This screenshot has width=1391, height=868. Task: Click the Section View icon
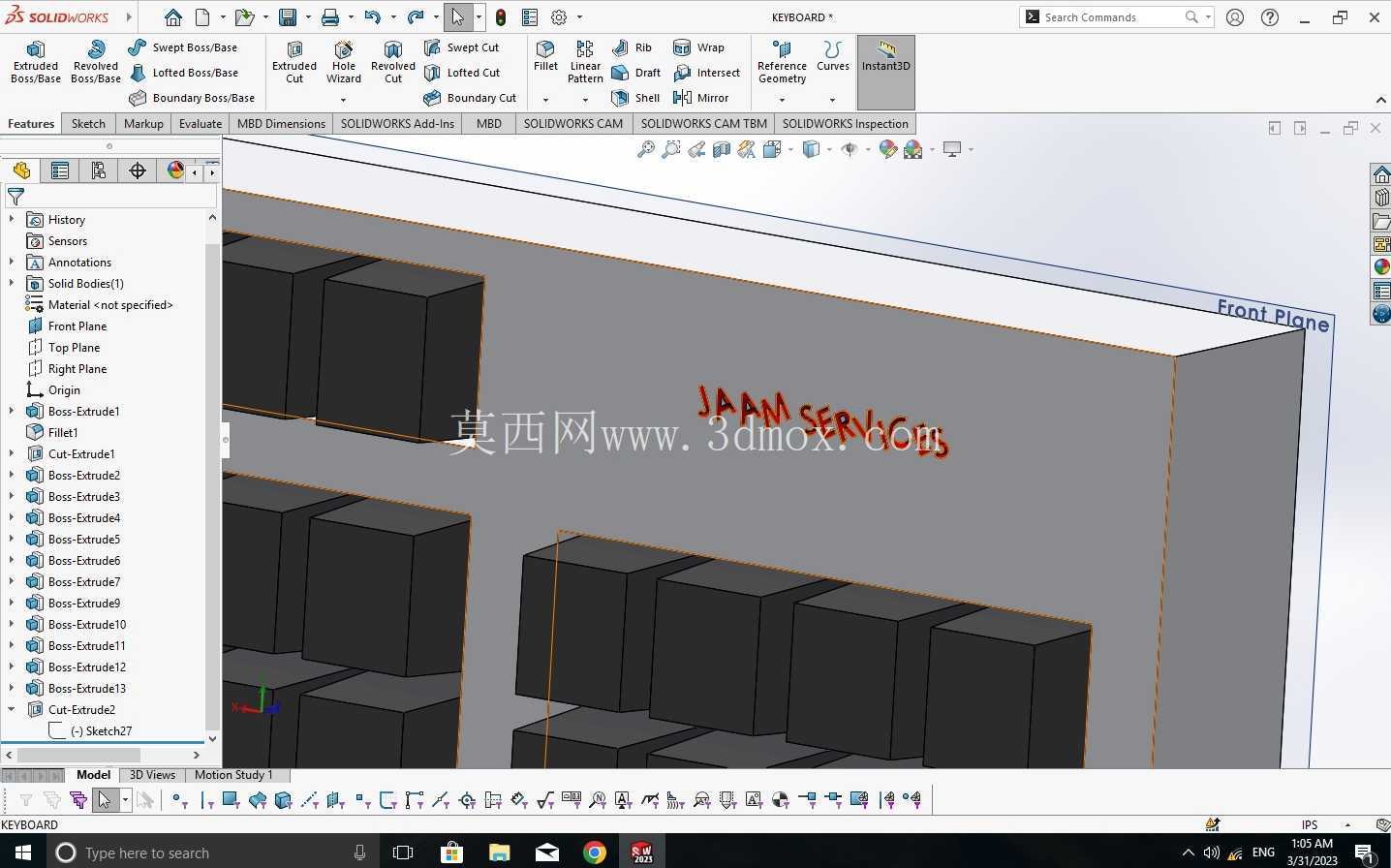(x=722, y=149)
